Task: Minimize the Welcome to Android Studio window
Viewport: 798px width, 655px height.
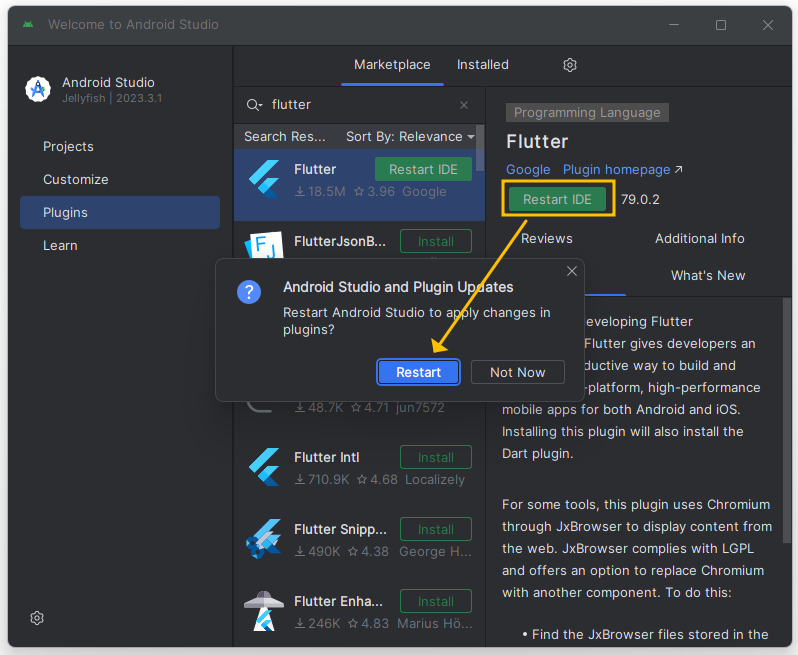Action: [674, 25]
